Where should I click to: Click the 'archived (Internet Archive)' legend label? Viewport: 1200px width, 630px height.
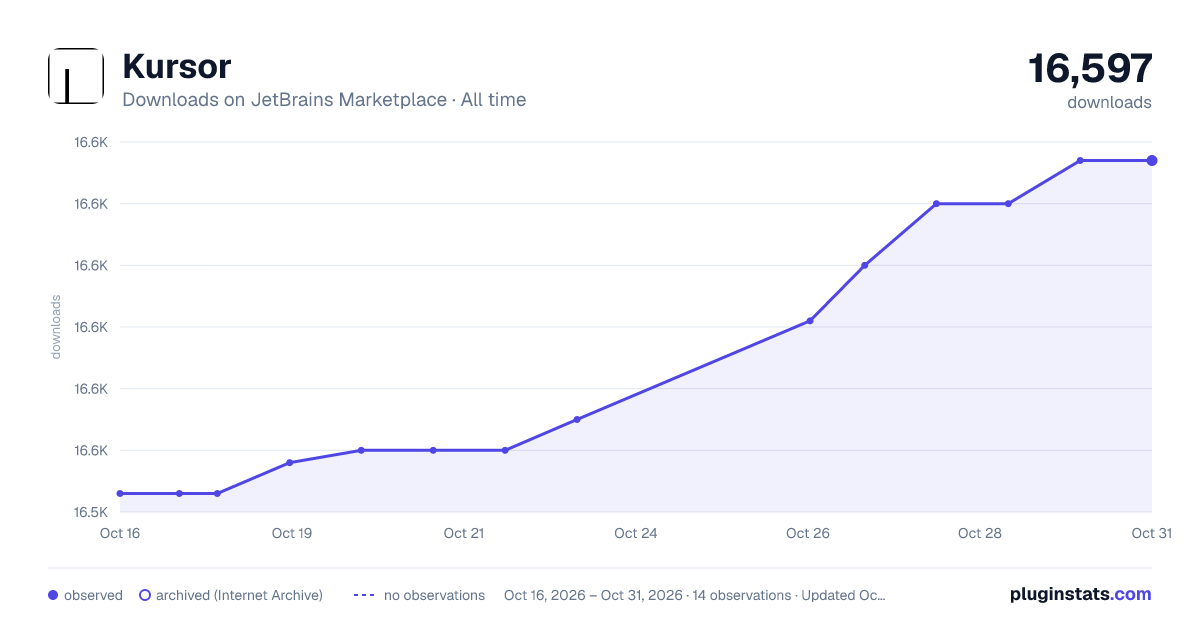point(239,595)
